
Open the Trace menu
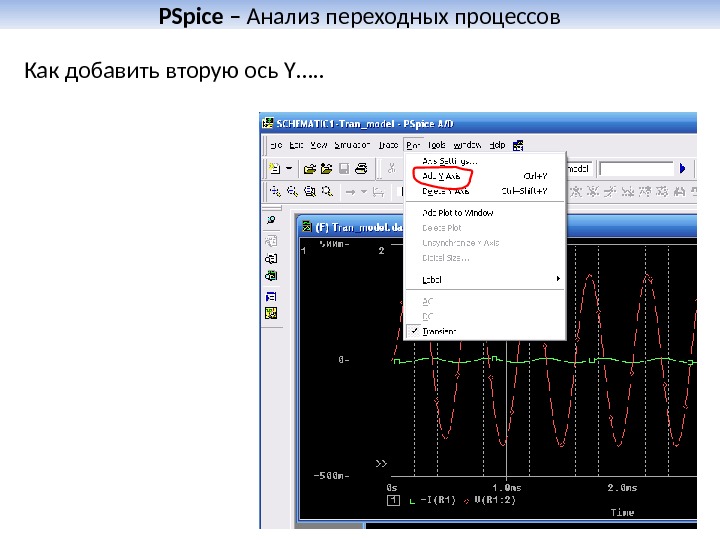[388, 145]
